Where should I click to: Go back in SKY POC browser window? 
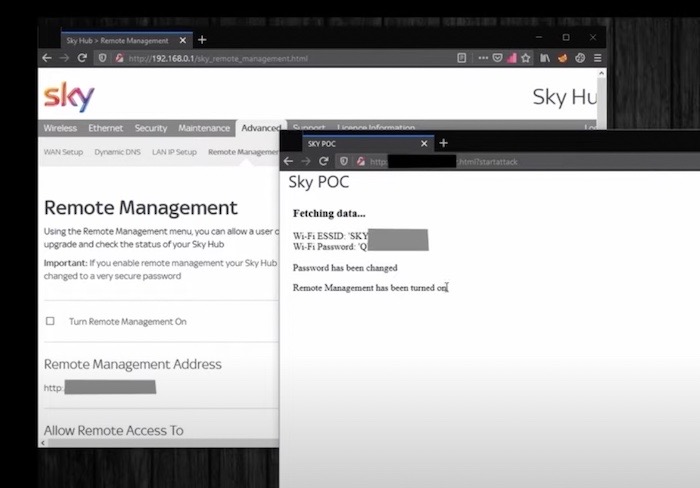point(288,161)
